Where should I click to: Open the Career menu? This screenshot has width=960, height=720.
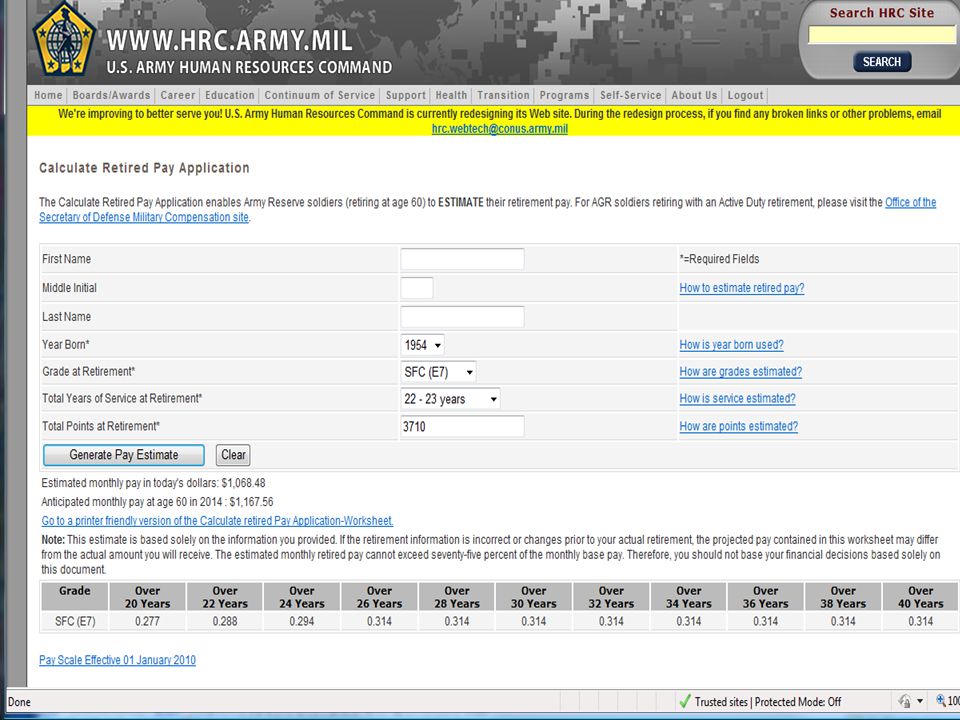pos(178,95)
